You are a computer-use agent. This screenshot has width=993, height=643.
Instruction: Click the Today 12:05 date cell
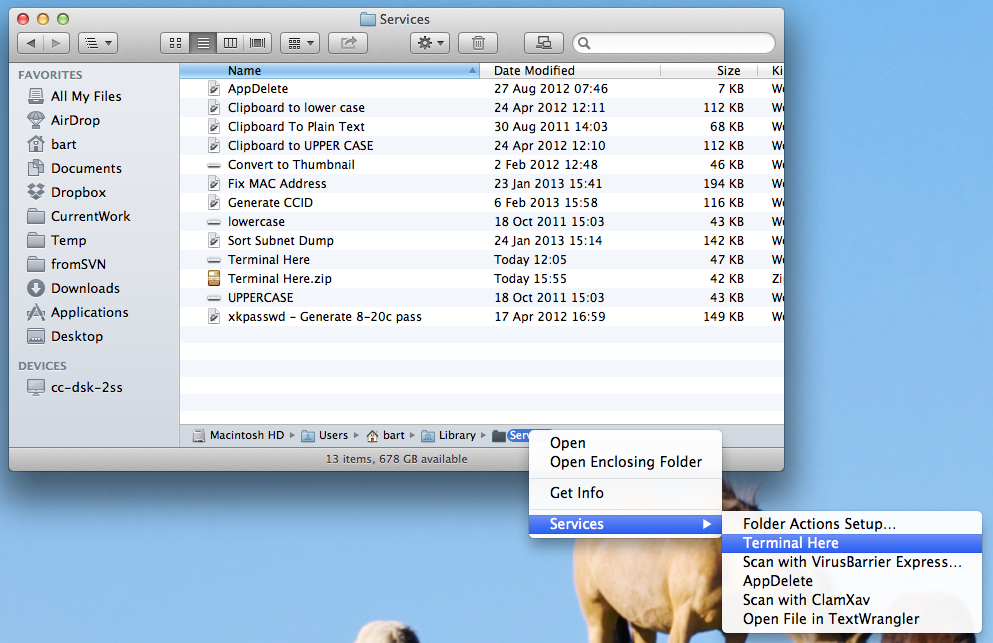[530, 260]
